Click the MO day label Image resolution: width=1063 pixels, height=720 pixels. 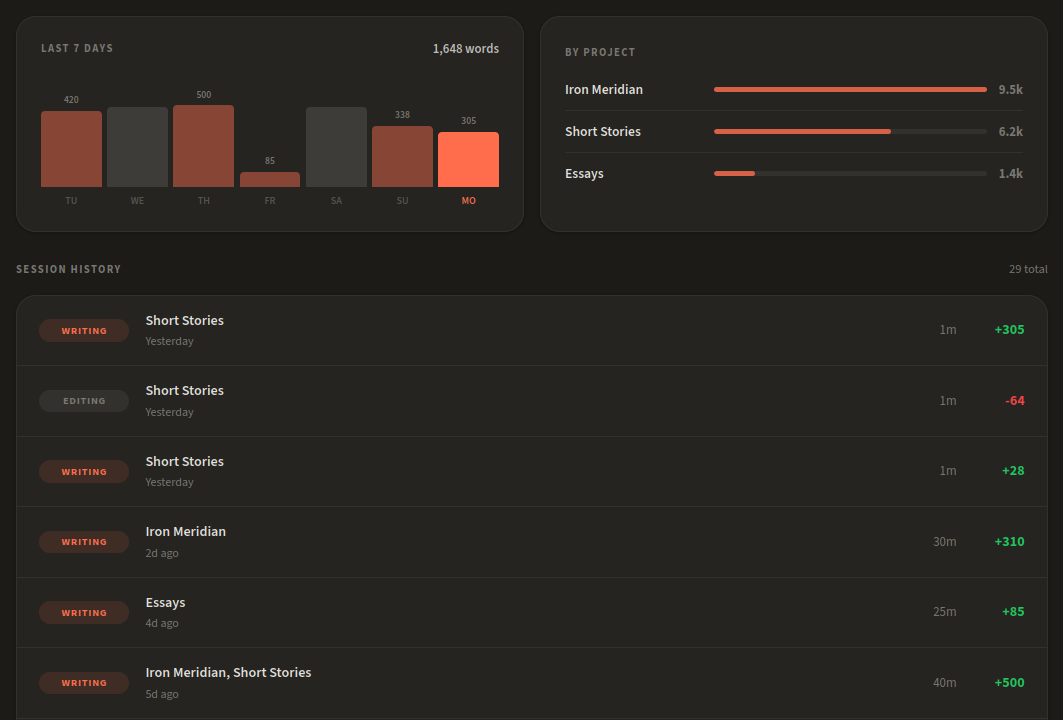click(468, 201)
